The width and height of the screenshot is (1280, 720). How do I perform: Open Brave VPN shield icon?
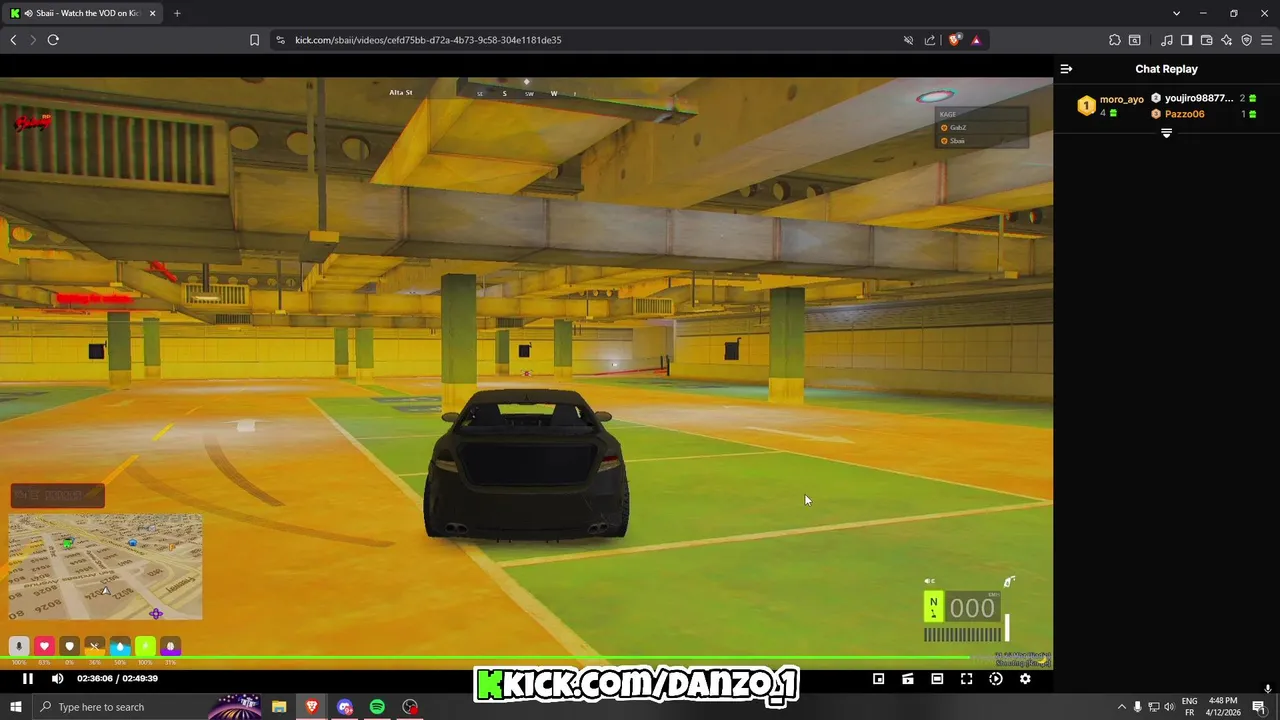tap(1246, 40)
